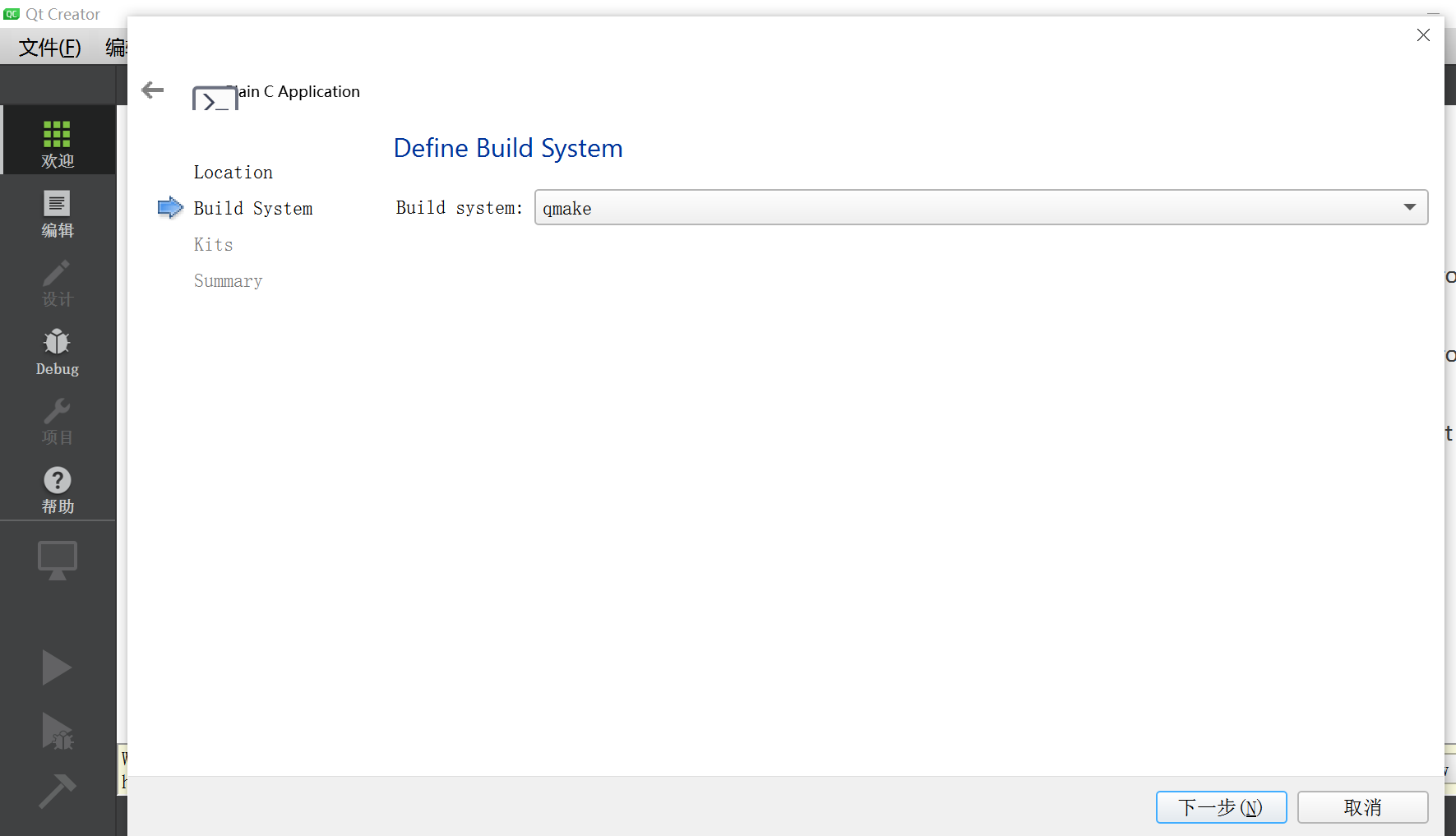The width and height of the screenshot is (1456, 836).
Task: Open the 文件(F) menu
Action: [49, 47]
